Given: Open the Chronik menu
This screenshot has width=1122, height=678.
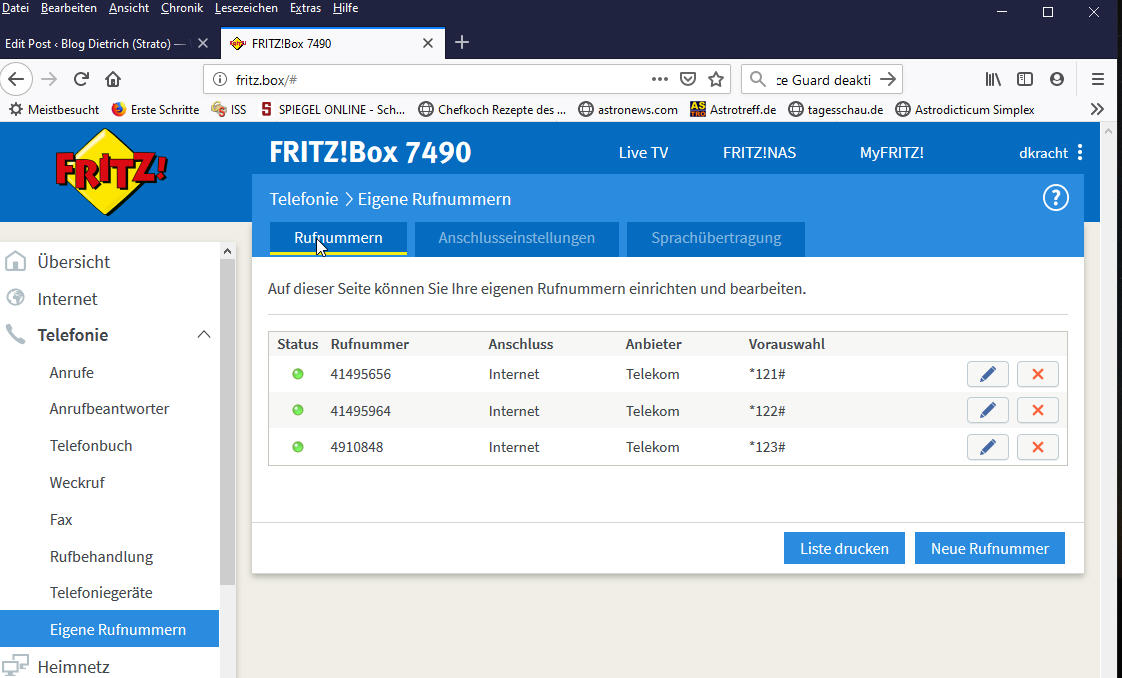Looking at the screenshot, I should coord(181,8).
